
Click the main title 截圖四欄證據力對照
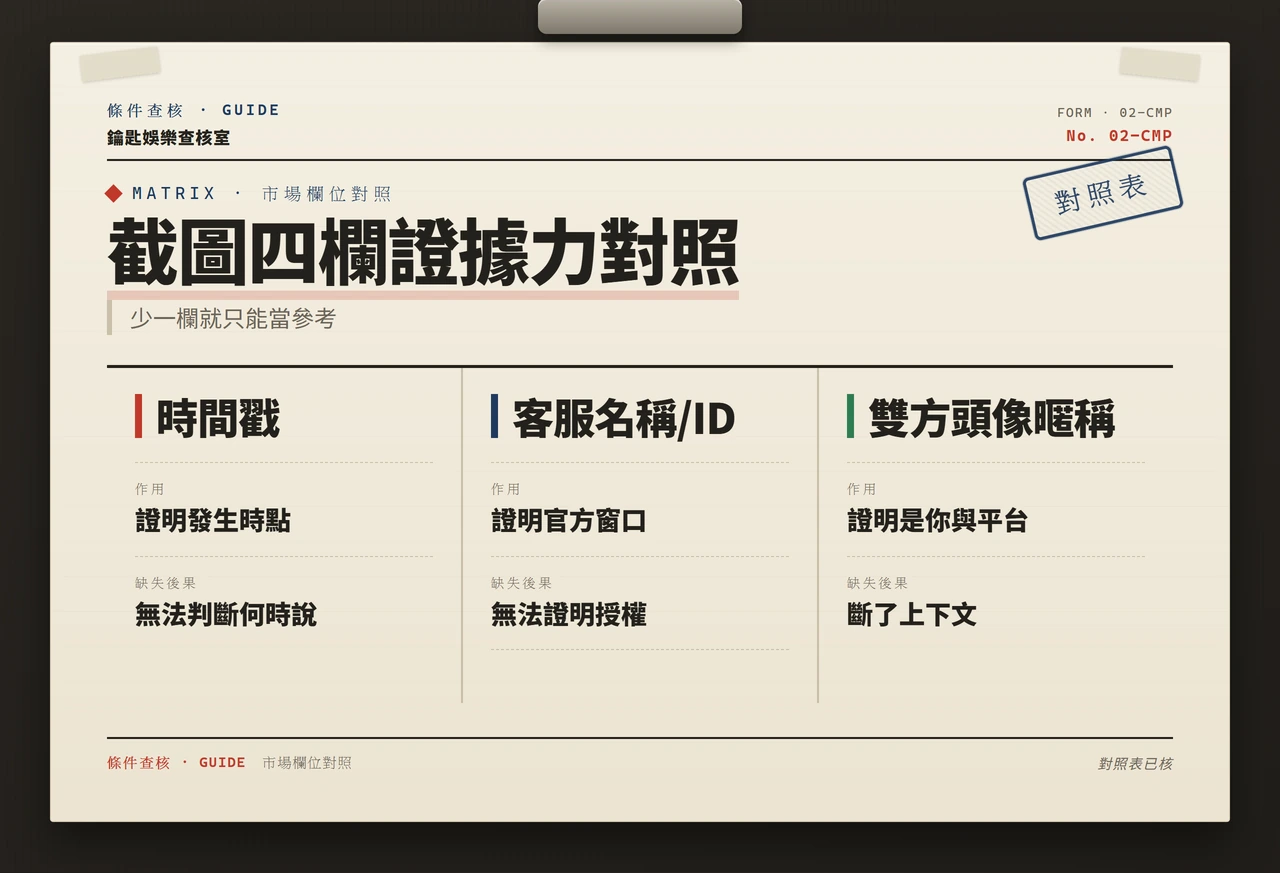pyautogui.click(x=423, y=253)
